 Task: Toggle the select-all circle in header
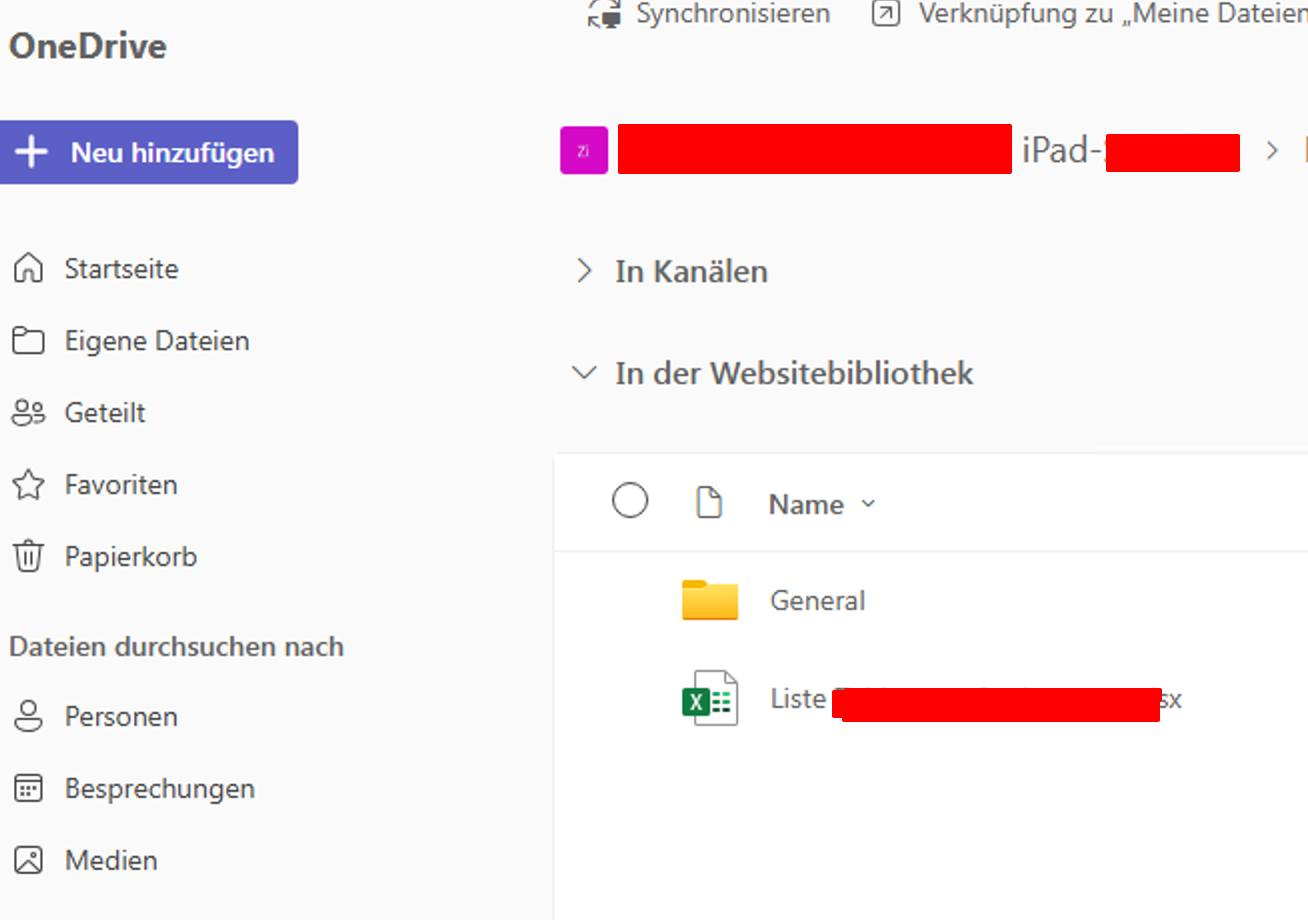pyautogui.click(x=630, y=501)
